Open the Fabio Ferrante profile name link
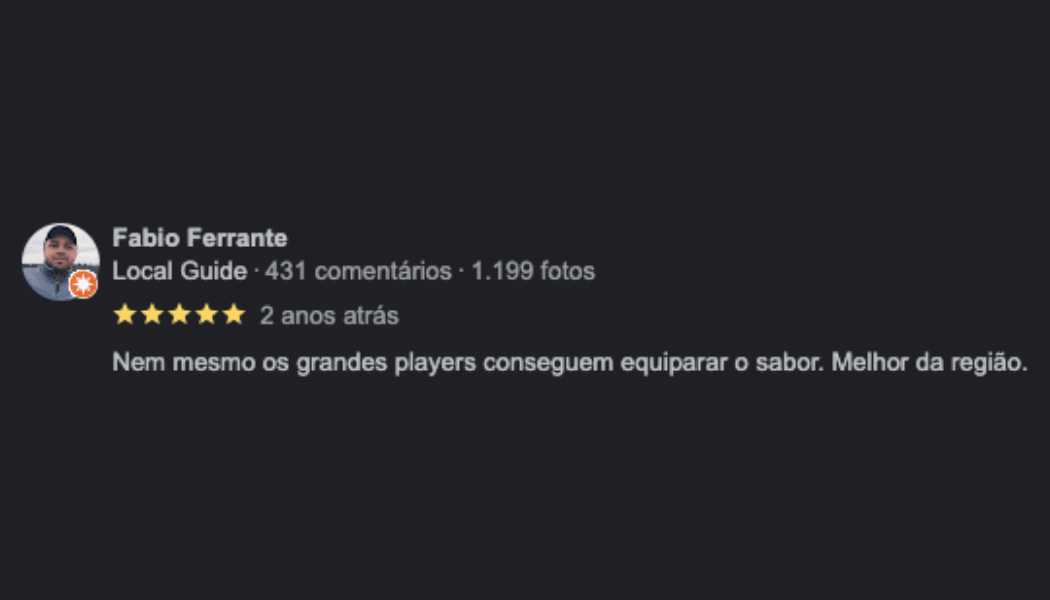Image resolution: width=1050 pixels, height=600 pixels. (200, 238)
